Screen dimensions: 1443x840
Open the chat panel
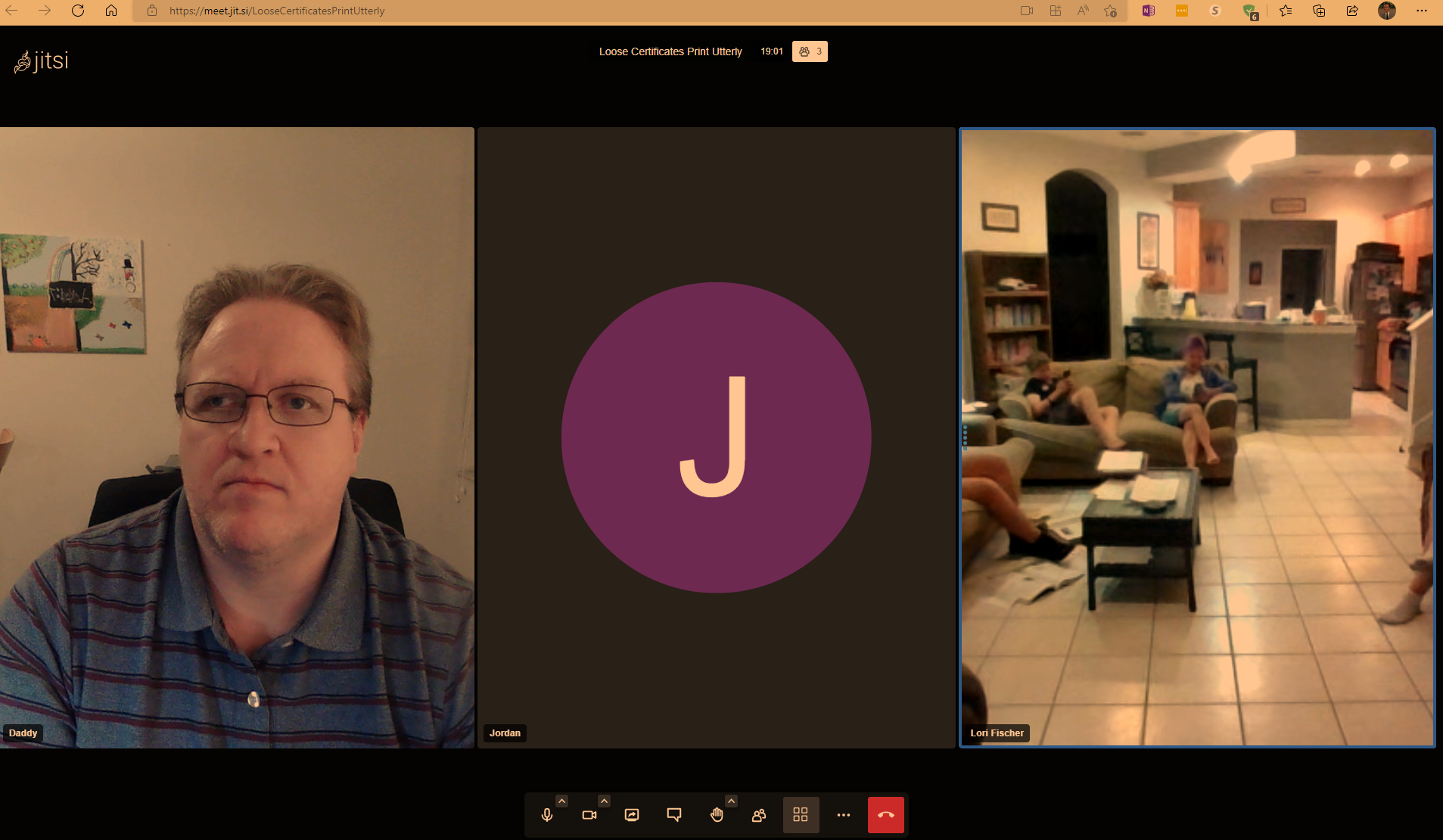[x=673, y=815]
